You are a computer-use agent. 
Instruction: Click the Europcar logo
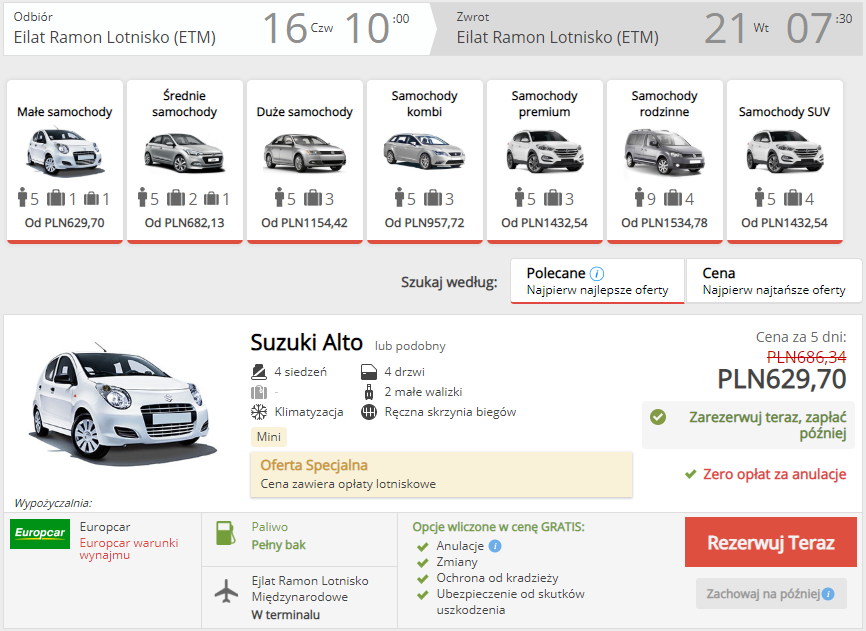click(x=40, y=534)
